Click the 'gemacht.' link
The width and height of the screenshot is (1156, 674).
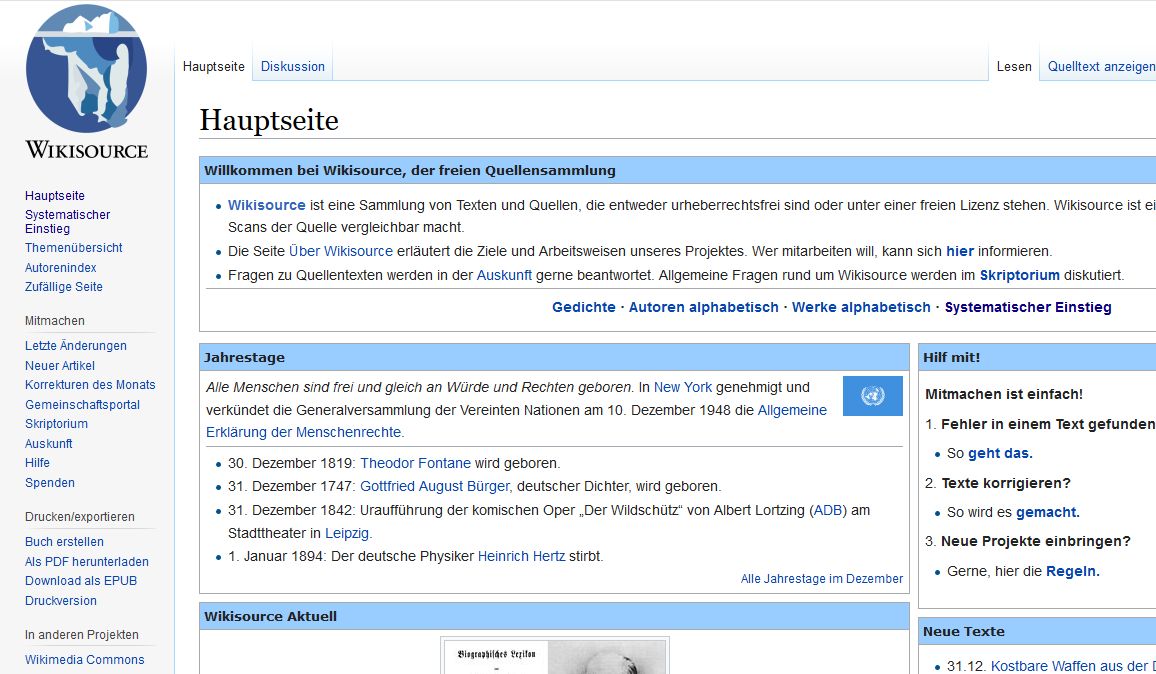click(x=1047, y=513)
